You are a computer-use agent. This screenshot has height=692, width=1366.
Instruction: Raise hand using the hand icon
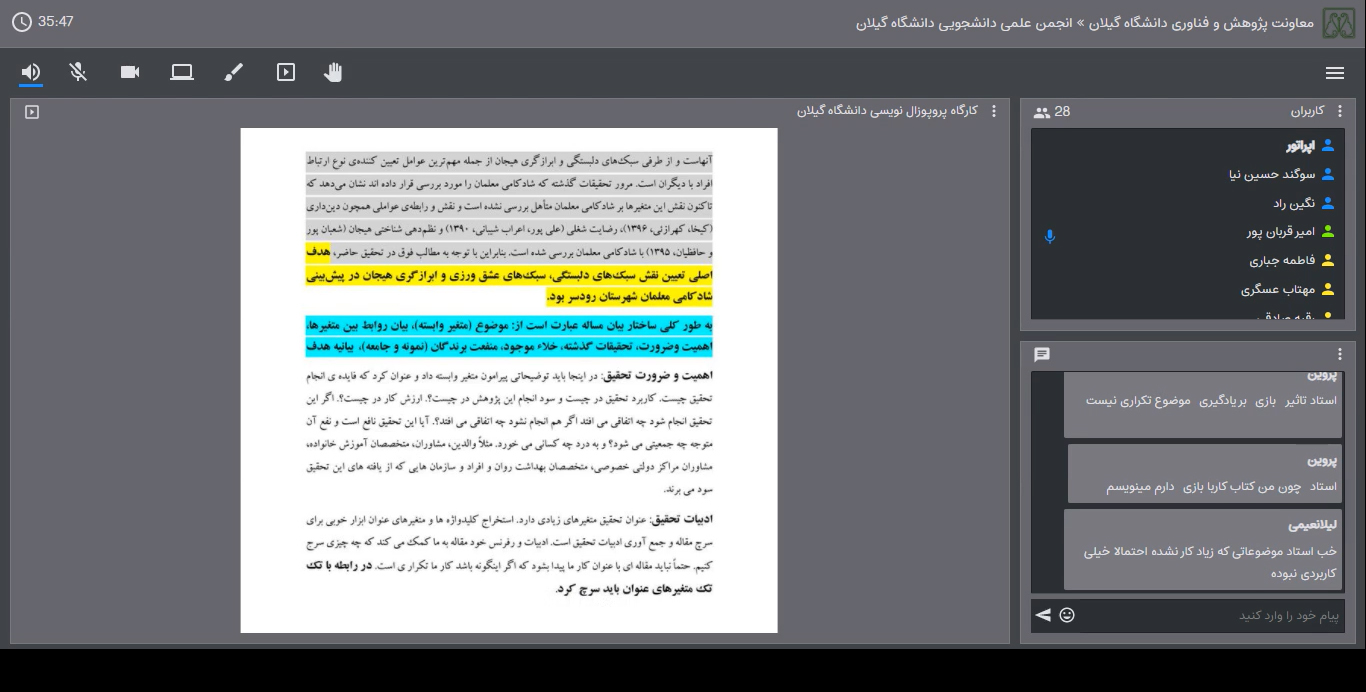tap(333, 72)
